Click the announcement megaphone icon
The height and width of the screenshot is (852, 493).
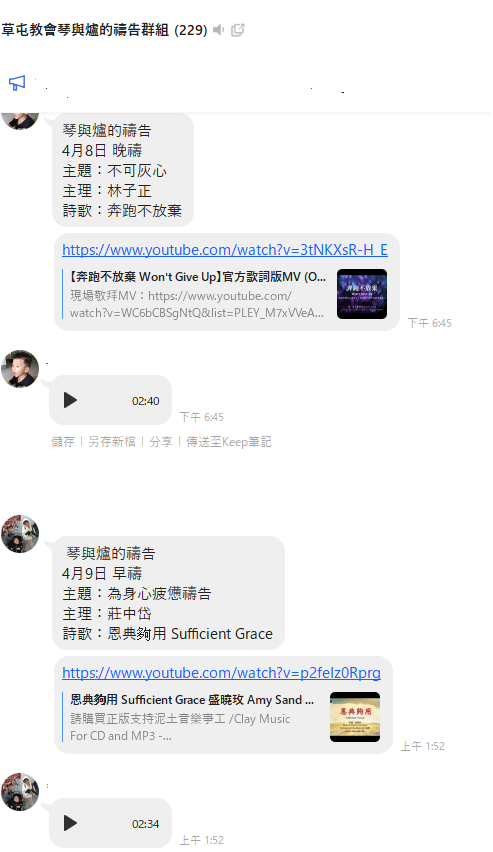[17, 83]
